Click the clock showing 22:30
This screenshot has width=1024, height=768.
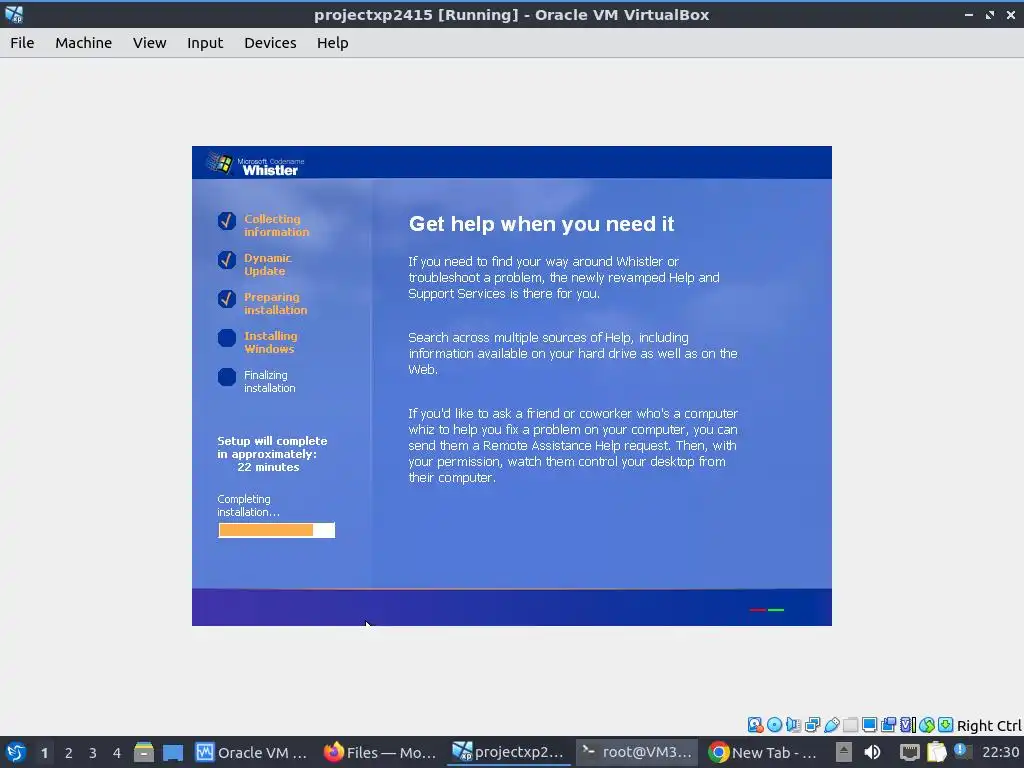coord(1000,752)
